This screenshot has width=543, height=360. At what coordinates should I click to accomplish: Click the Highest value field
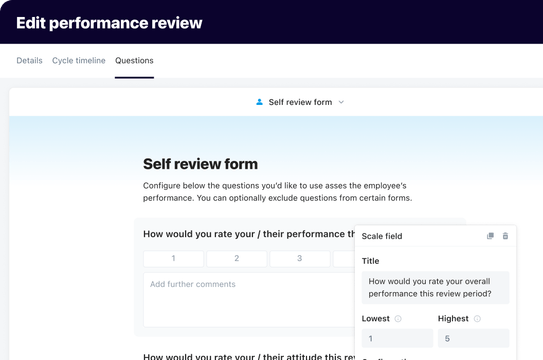473,338
